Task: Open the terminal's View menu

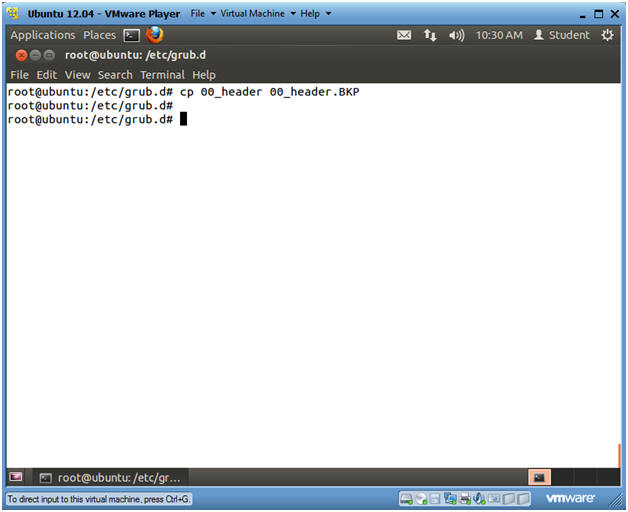Action: (x=77, y=75)
